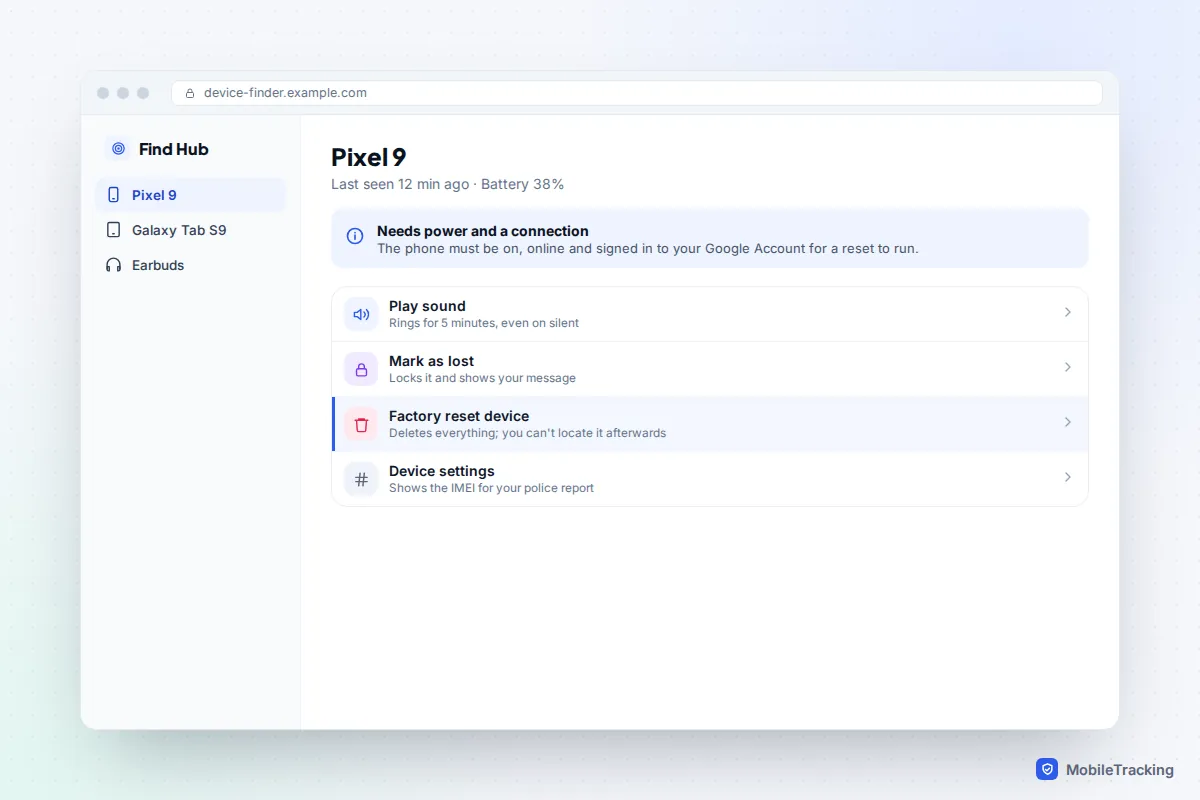This screenshot has width=1200, height=800.
Task: Click the headphones icon beside Earbuds
Action: pos(113,265)
